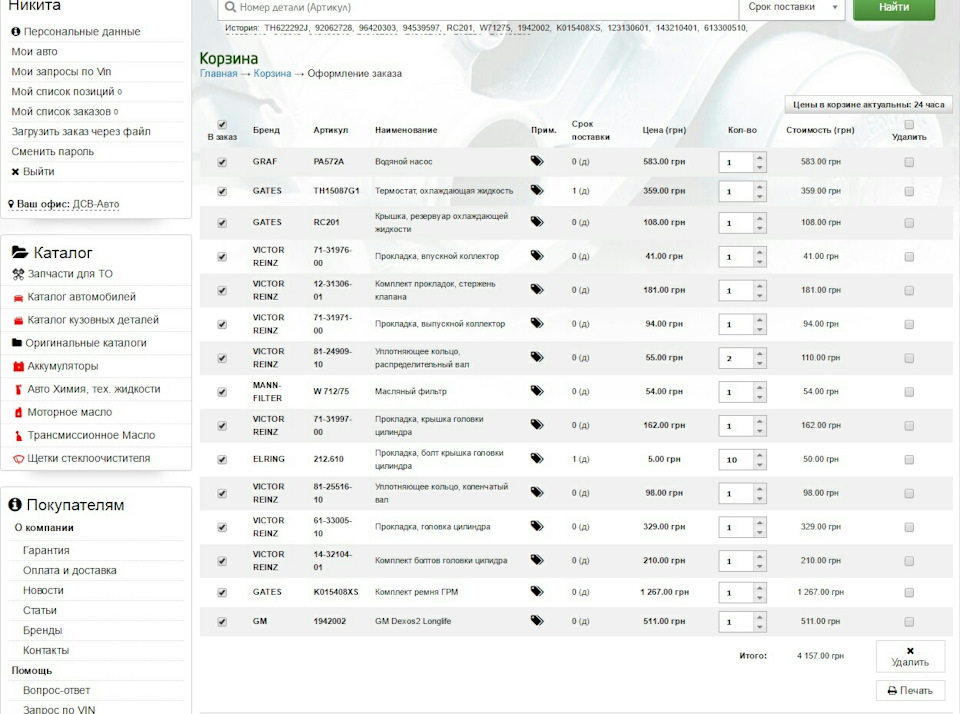Click the wiper icon beside Щетки стеклоочистителя
The height and width of the screenshot is (714, 960).
pyautogui.click(x=18, y=459)
